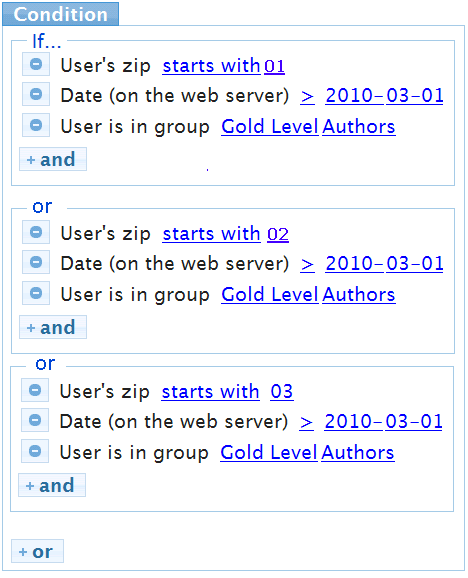Edit Gold Level Authors in the second block
This screenshot has height=578, width=468.
308,295
